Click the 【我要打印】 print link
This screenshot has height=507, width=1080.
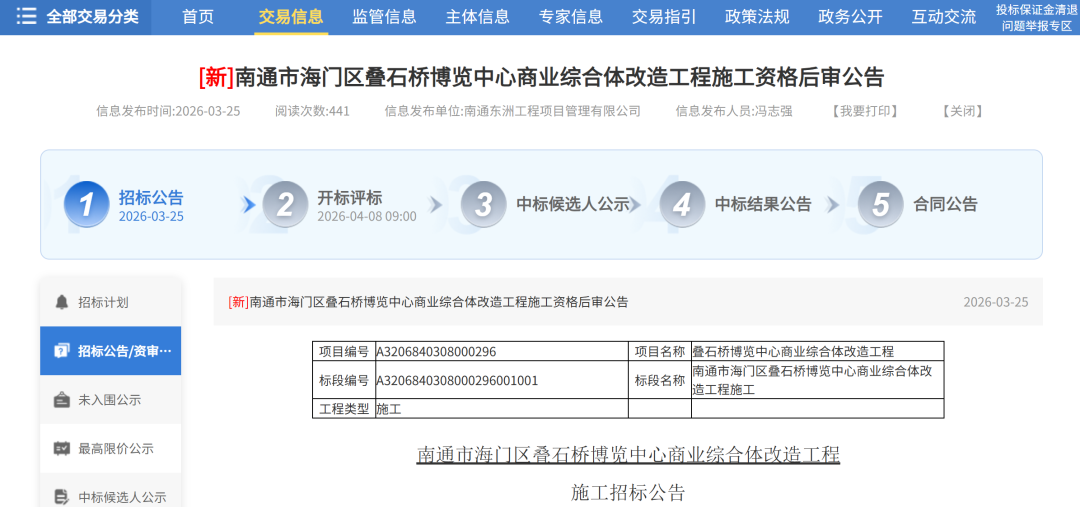(x=864, y=111)
